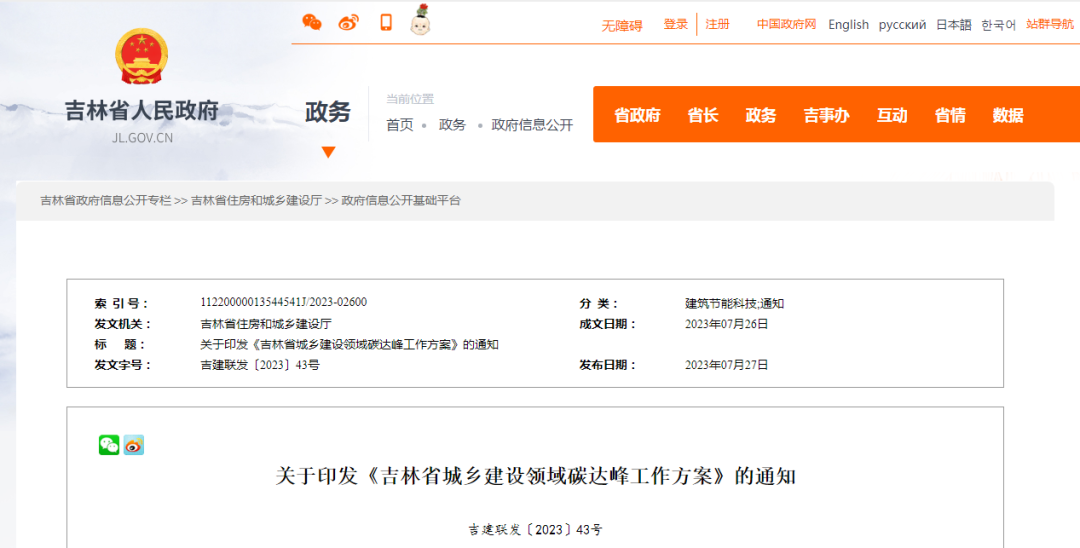Click the orange triangle under 政务
Screen dimensions: 1080x548
[x=328, y=152]
